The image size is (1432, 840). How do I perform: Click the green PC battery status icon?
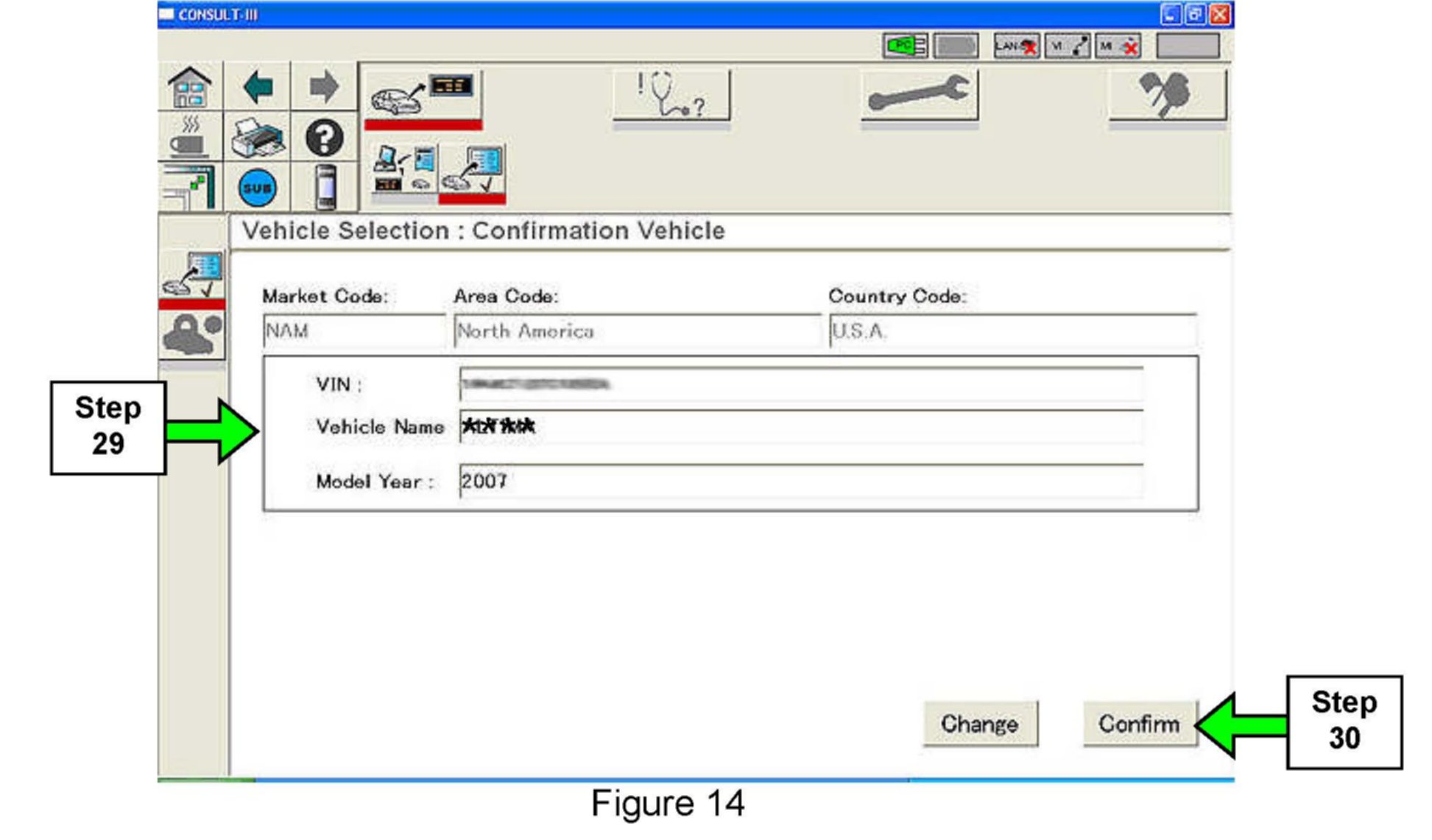click(905, 46)
